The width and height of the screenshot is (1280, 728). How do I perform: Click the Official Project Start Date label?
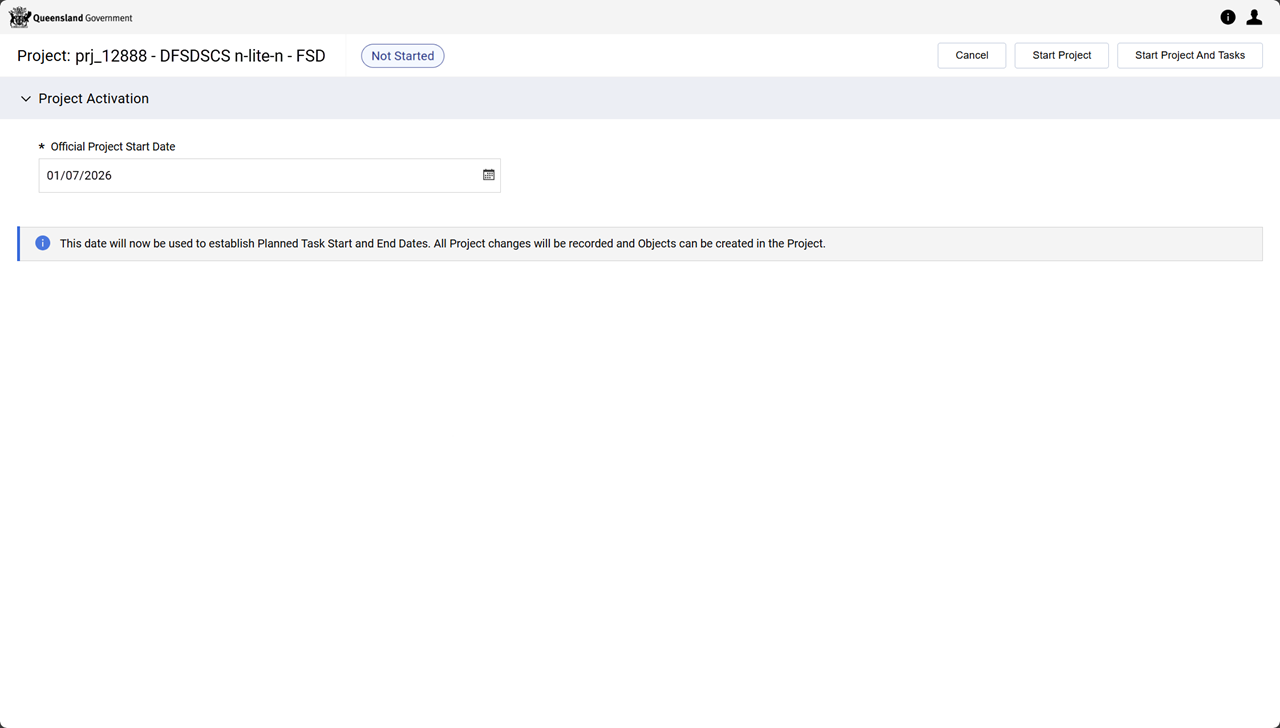(x=113, y=147)
